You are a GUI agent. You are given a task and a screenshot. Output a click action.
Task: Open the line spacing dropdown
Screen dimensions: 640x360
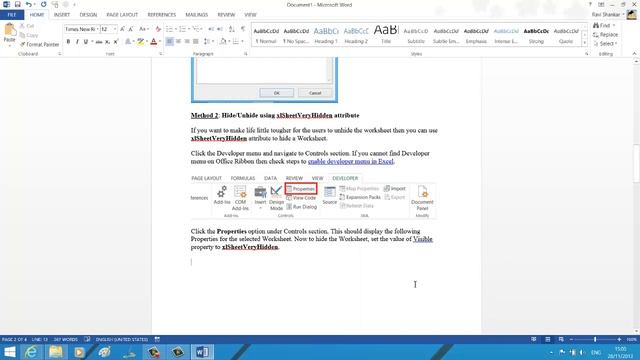click(209, 42)
